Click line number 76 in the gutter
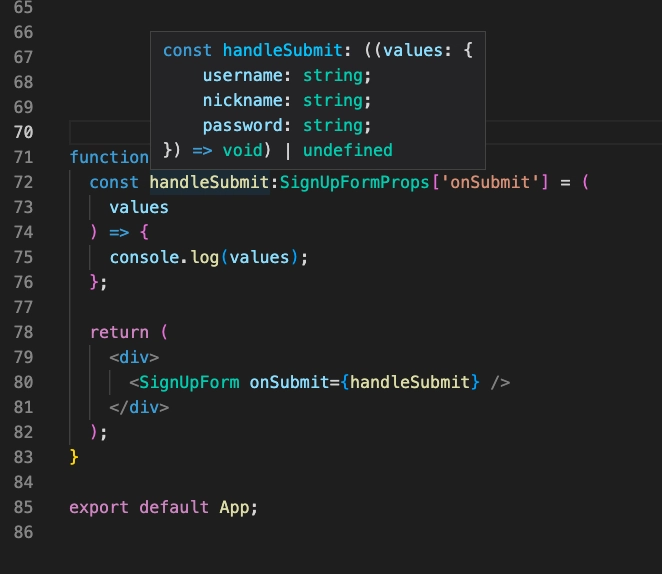The width and height of the screenshot is (662, 574). 23,282
